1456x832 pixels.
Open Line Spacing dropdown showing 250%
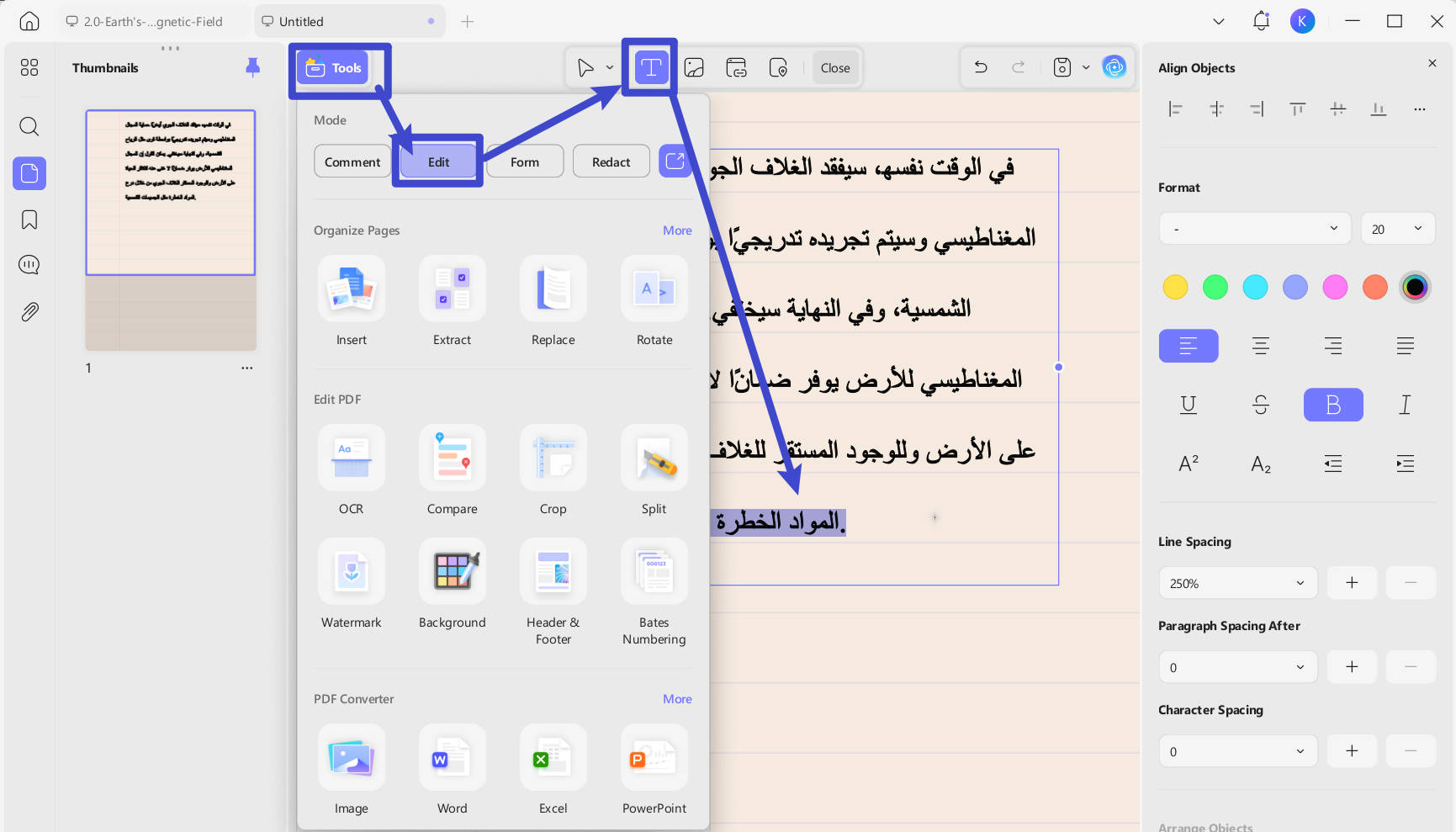click(x=1238, y=583)
